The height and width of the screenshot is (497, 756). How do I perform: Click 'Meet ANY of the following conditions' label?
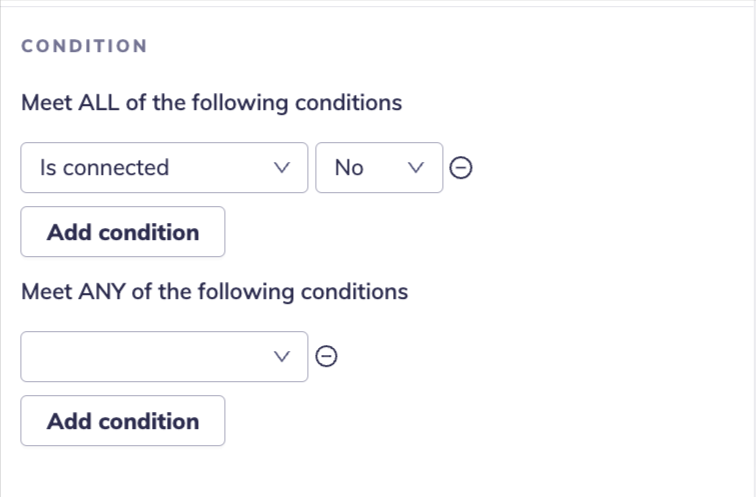click(214, 292)
